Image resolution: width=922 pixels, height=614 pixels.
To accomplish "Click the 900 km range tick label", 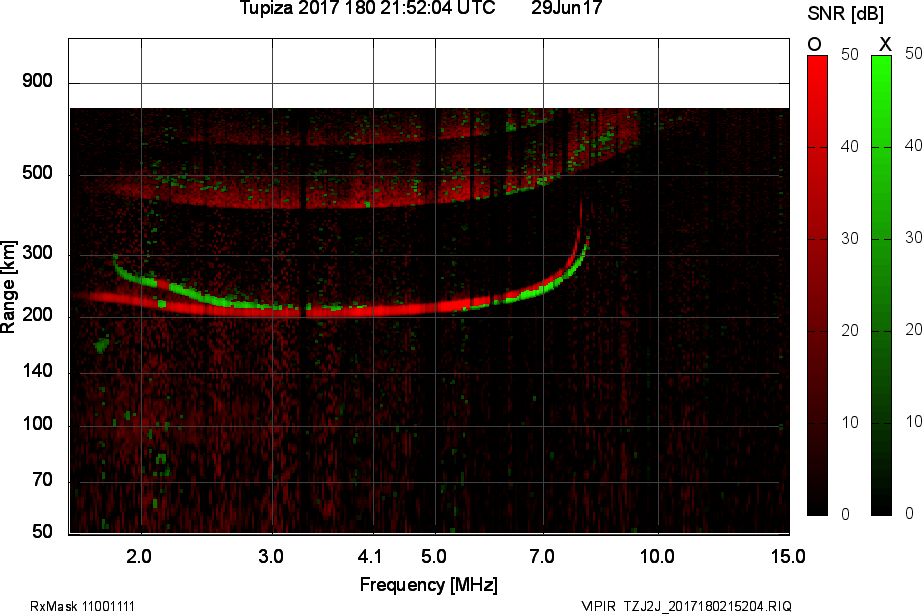I will 37,81.
